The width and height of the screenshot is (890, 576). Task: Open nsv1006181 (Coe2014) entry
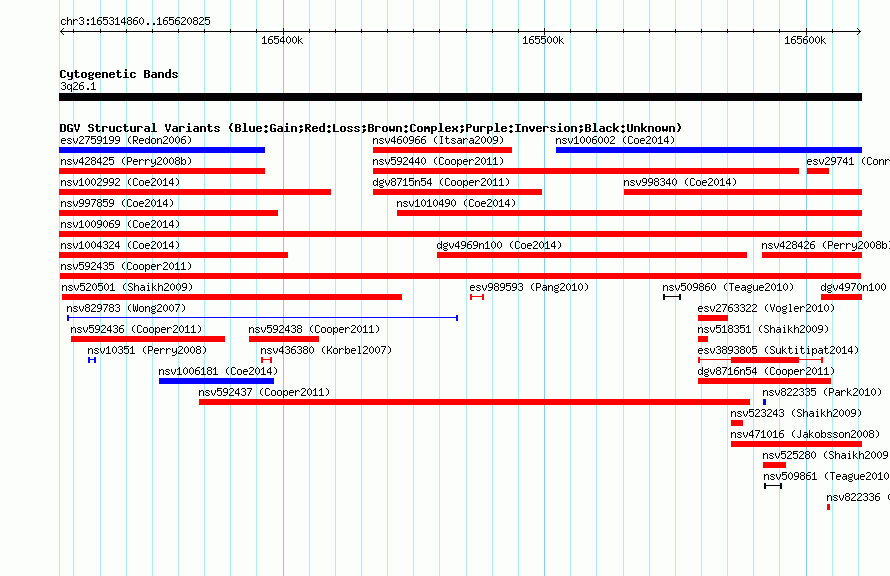218,371
